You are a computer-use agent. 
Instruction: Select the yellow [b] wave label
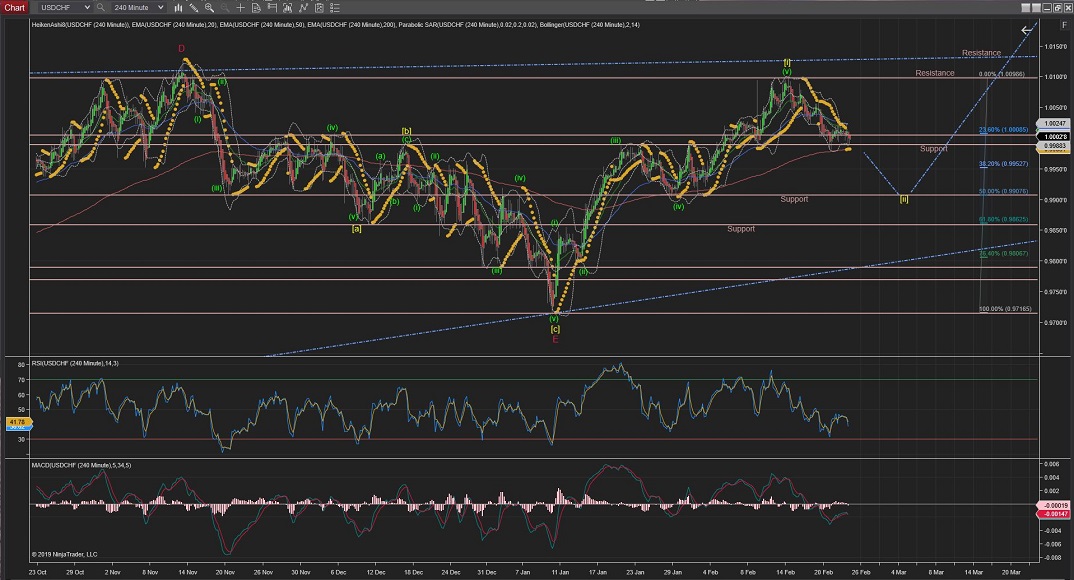(406, 131)
